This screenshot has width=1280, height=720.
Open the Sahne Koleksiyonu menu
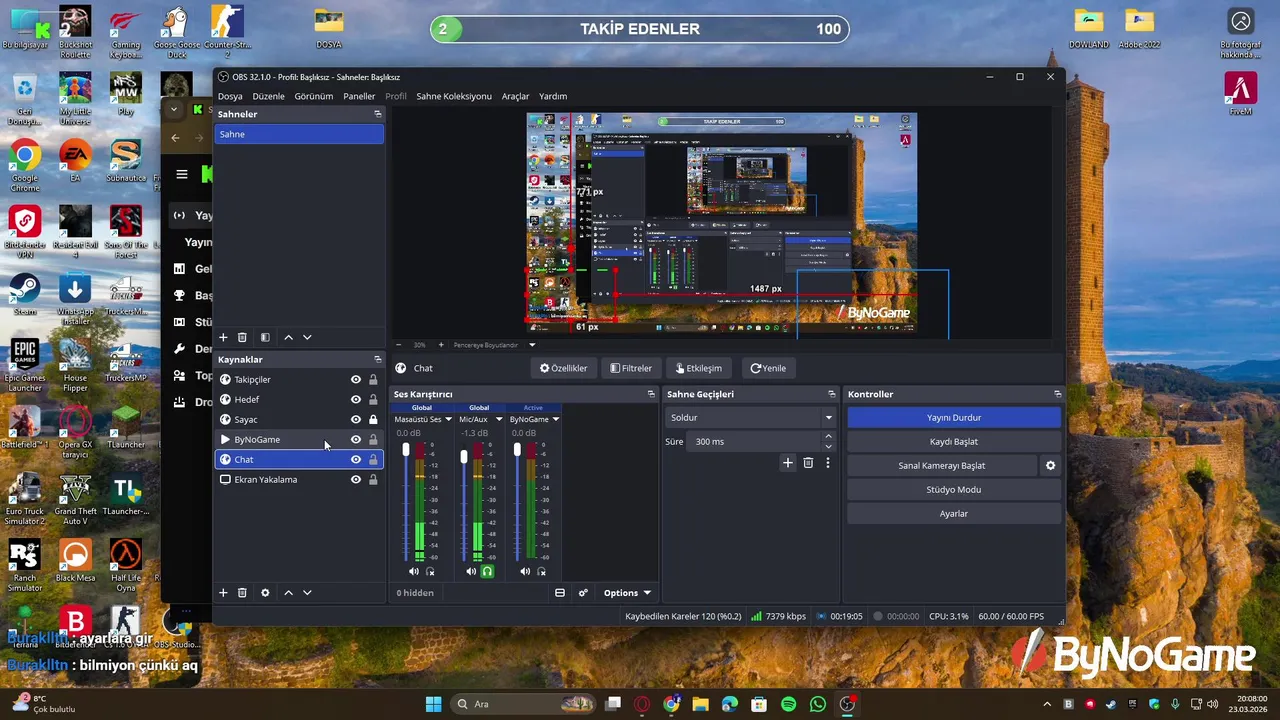[x=454, y=97]
